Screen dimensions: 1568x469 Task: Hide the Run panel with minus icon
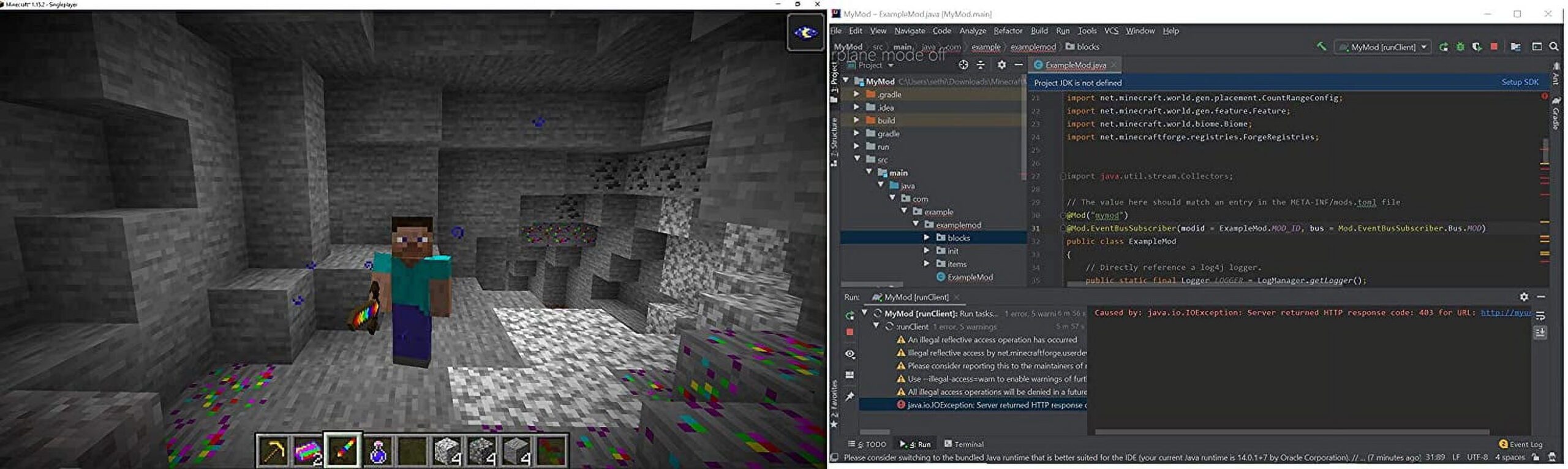(1541, 297)
